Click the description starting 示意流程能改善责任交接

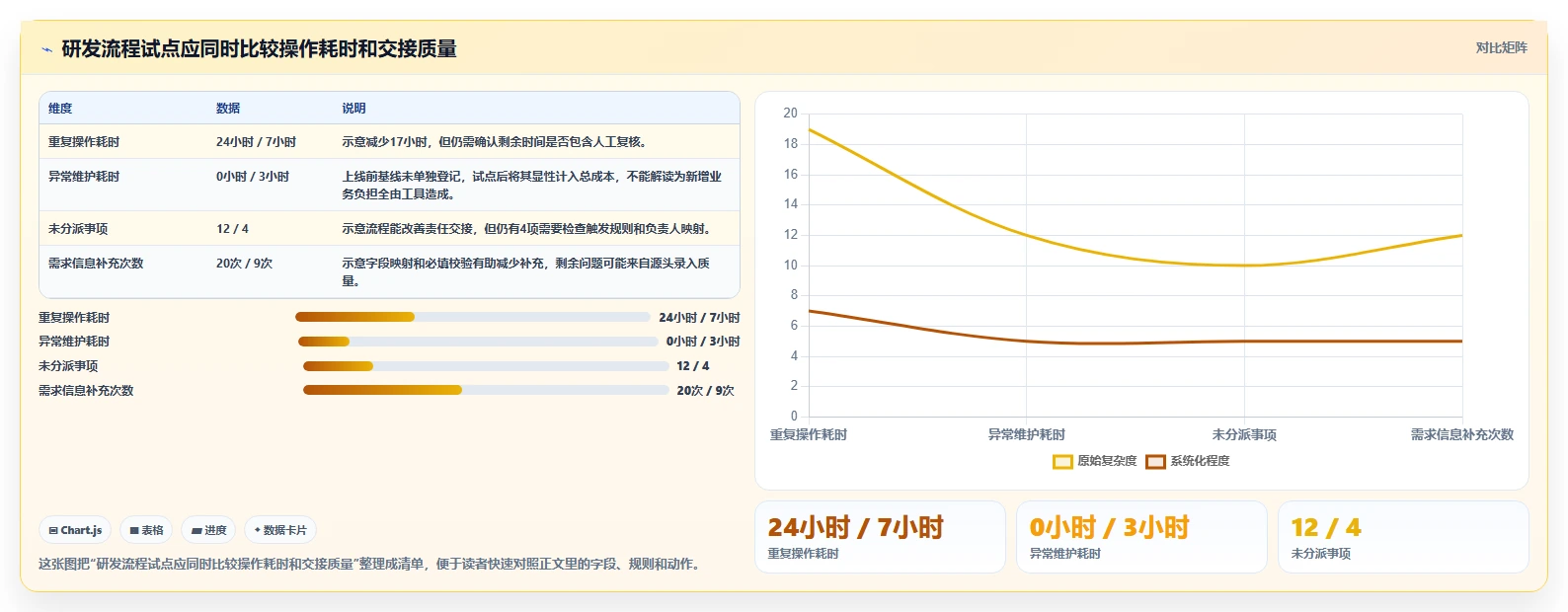[528, 229]
